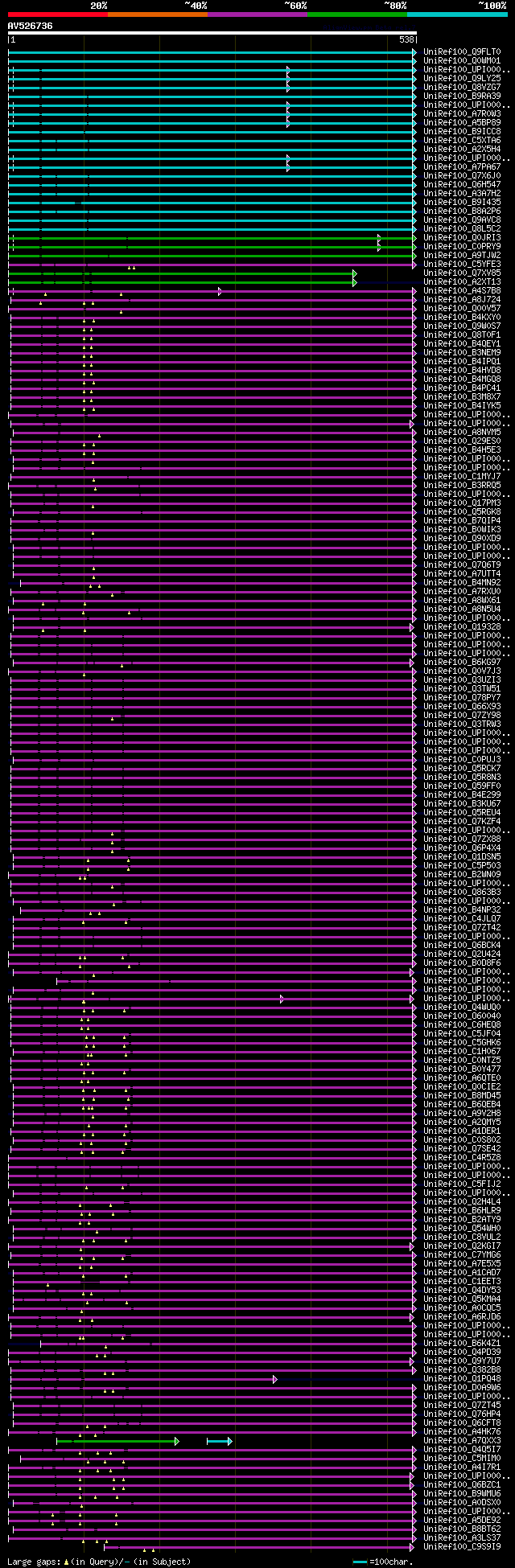This screenshot has width=515, height=1568.
Task: Click the UniRef100_B4NP32 label
Action: tap(462, 909)
